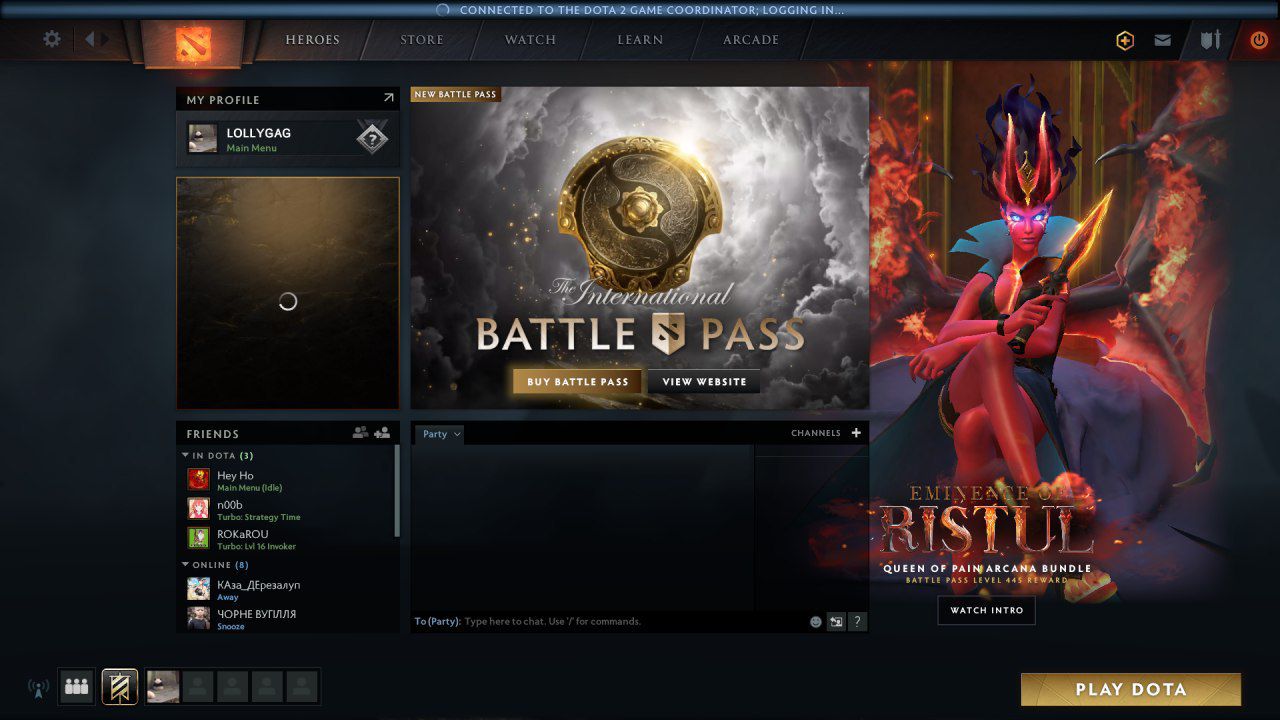Click the Queen of Pain Arcana Bundle text
Screen dimensions: 1280x720
tap(987, 568)
